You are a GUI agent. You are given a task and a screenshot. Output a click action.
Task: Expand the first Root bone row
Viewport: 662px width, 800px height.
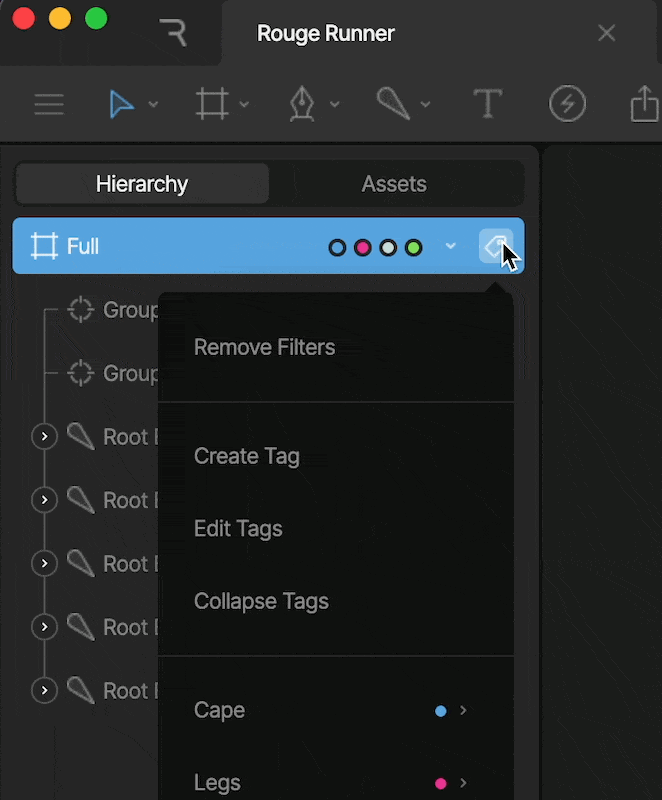tap(44, 436)
